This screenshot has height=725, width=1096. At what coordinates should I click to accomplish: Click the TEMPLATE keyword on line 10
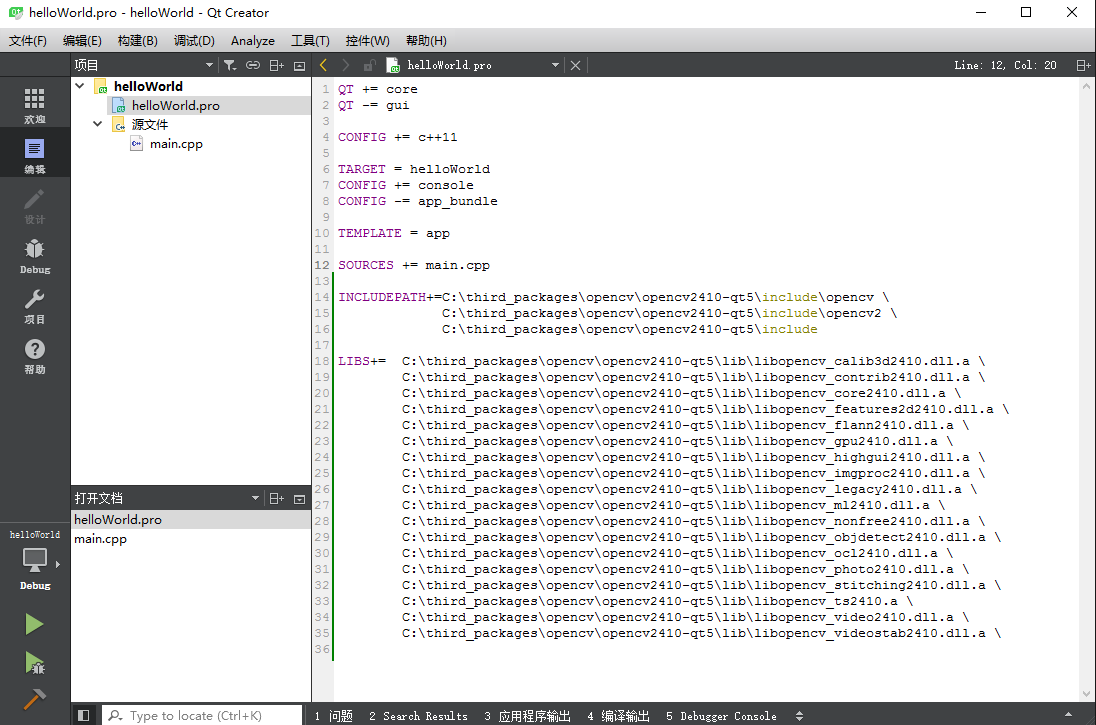(x=370, y=233)
